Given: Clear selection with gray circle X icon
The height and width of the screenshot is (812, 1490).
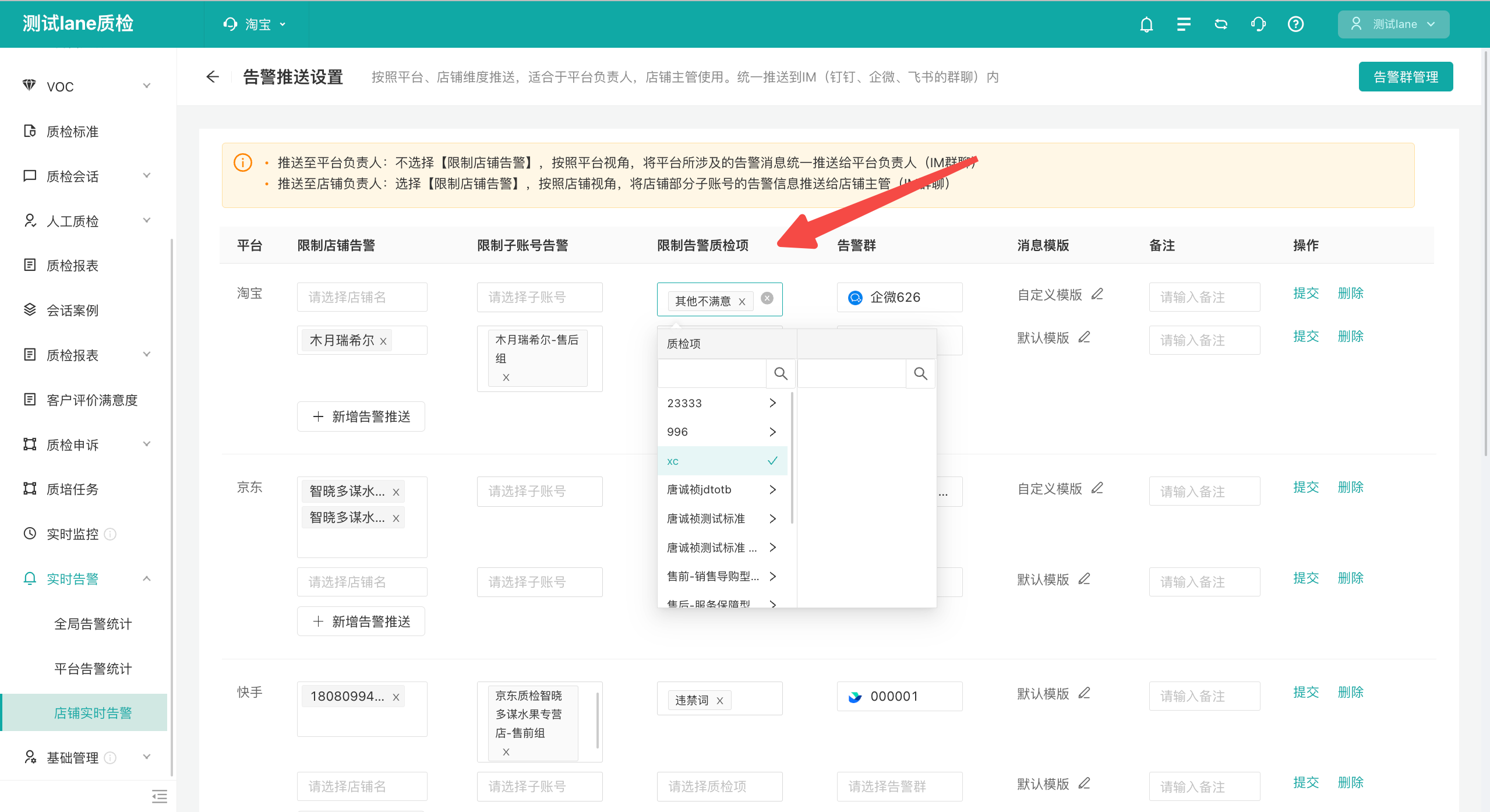Looking at the screenshot, I should [767, 298].
